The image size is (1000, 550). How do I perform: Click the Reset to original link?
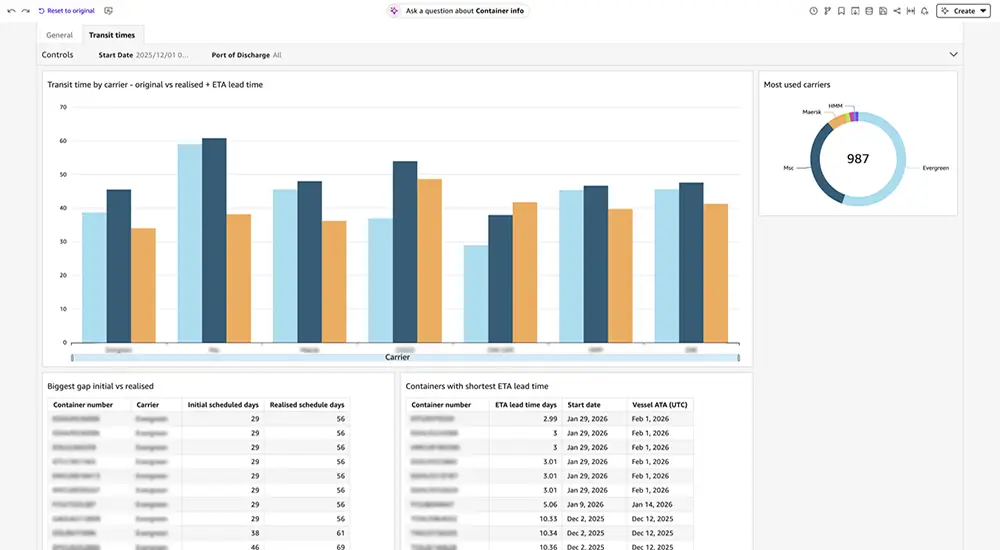click(69, 11)
